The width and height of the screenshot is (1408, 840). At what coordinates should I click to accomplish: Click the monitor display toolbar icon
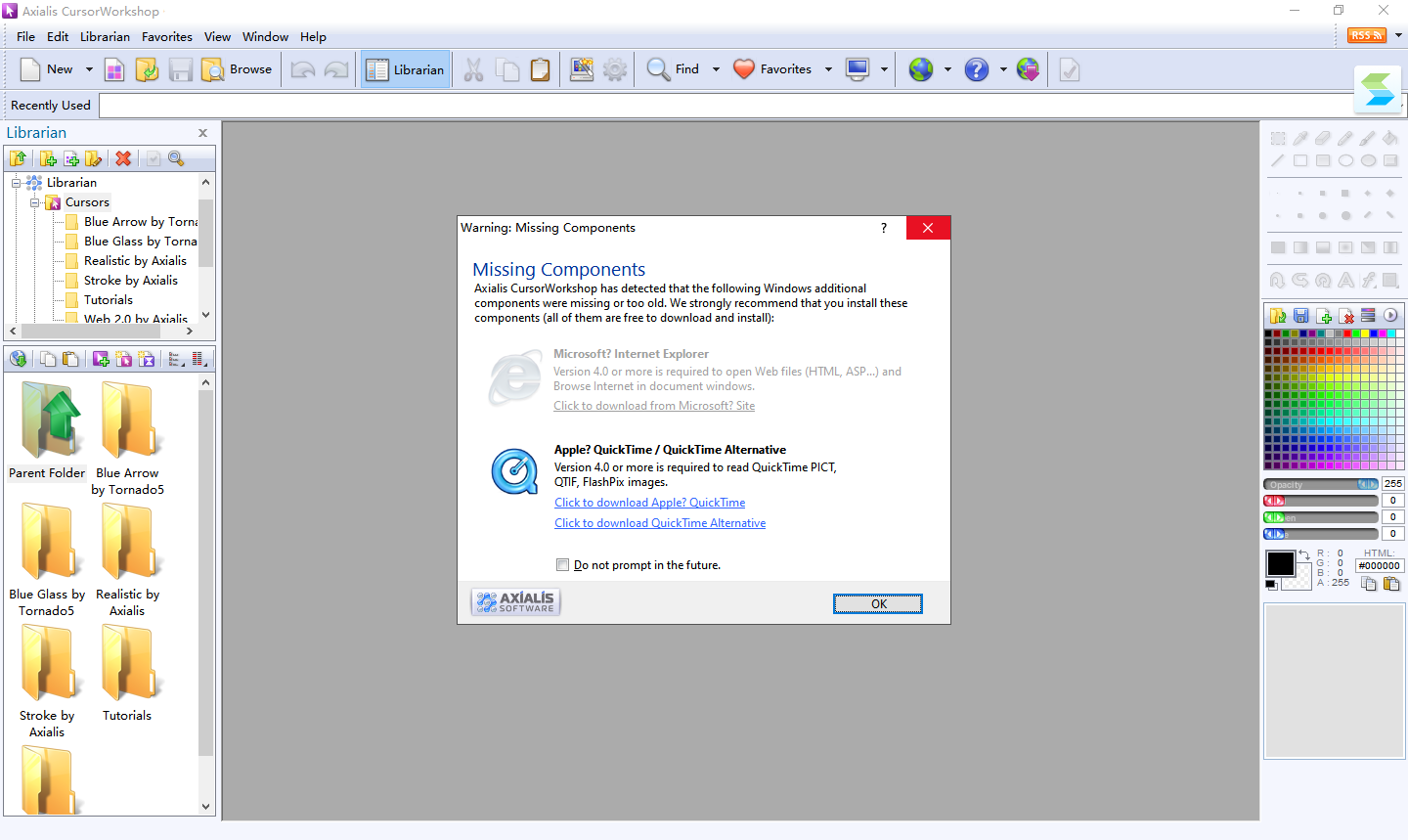tap(858, 69)
